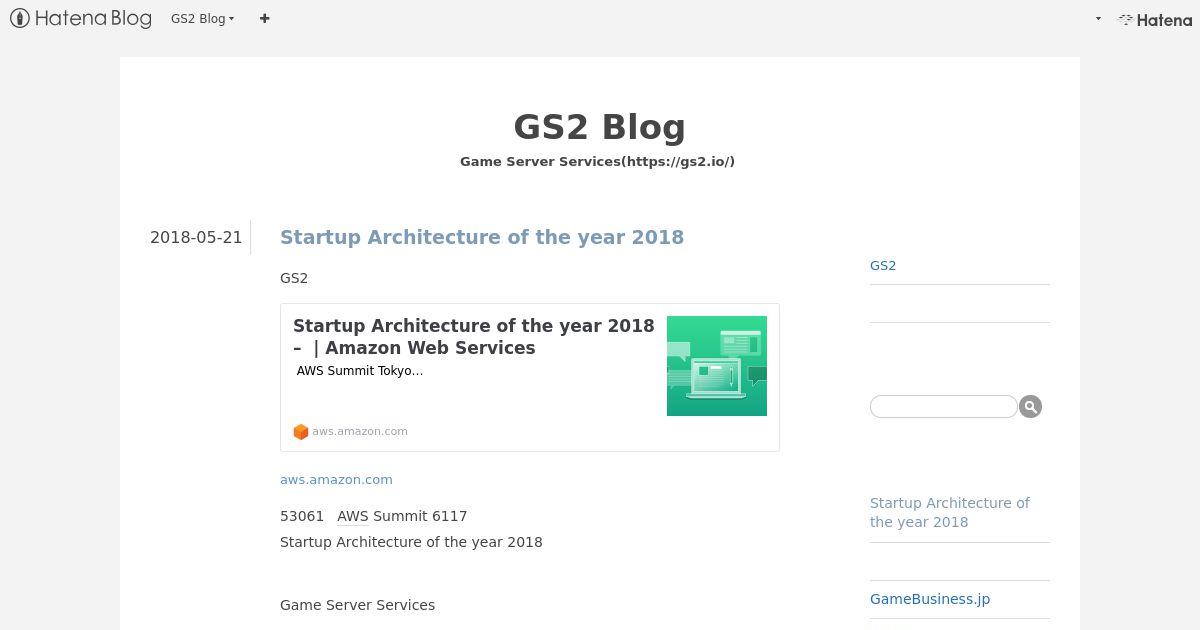Open the GS2 link in the sidebar
The height and width of the screenshot is (630, 1200).
tap(883, 265)
